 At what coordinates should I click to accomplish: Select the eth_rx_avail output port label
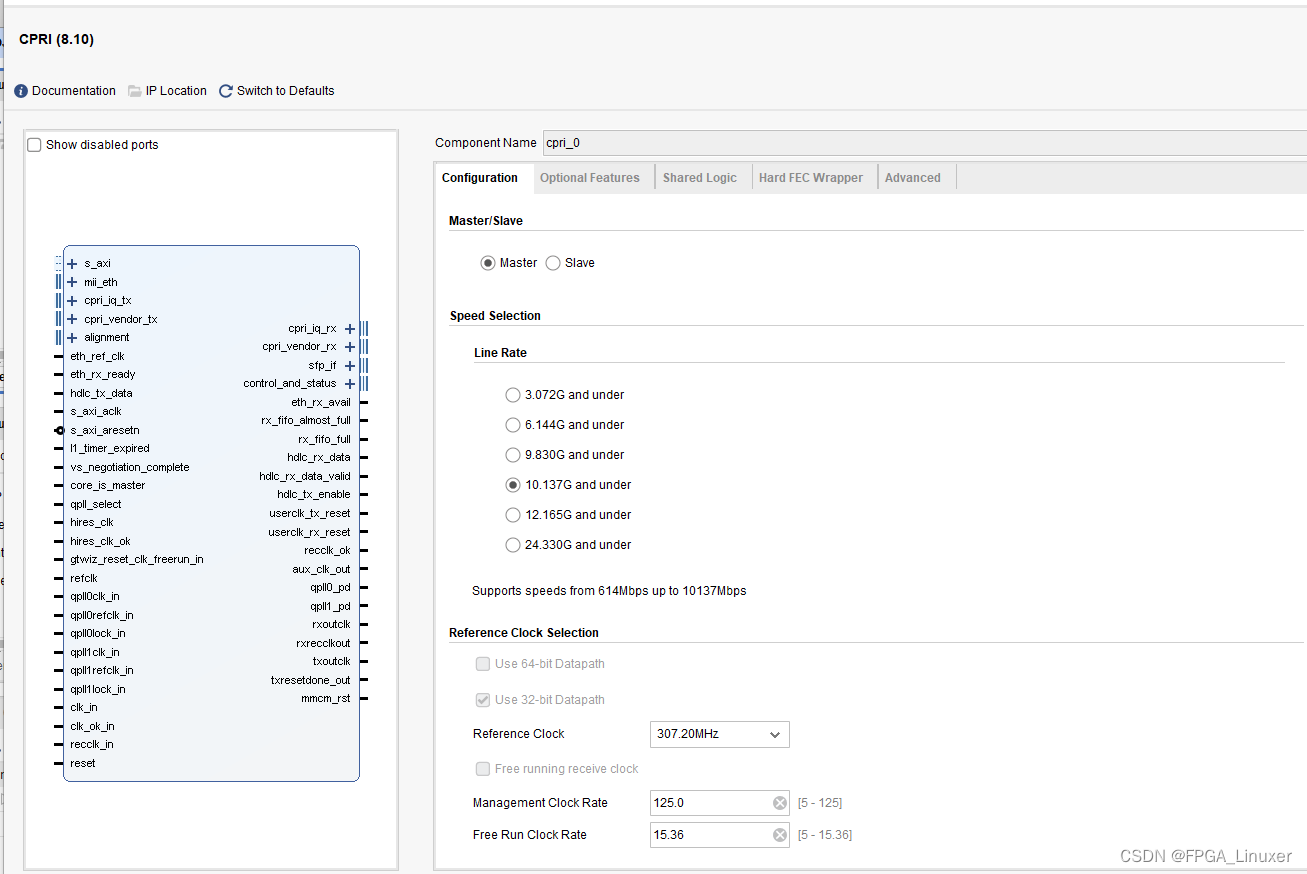pos(321,403)
